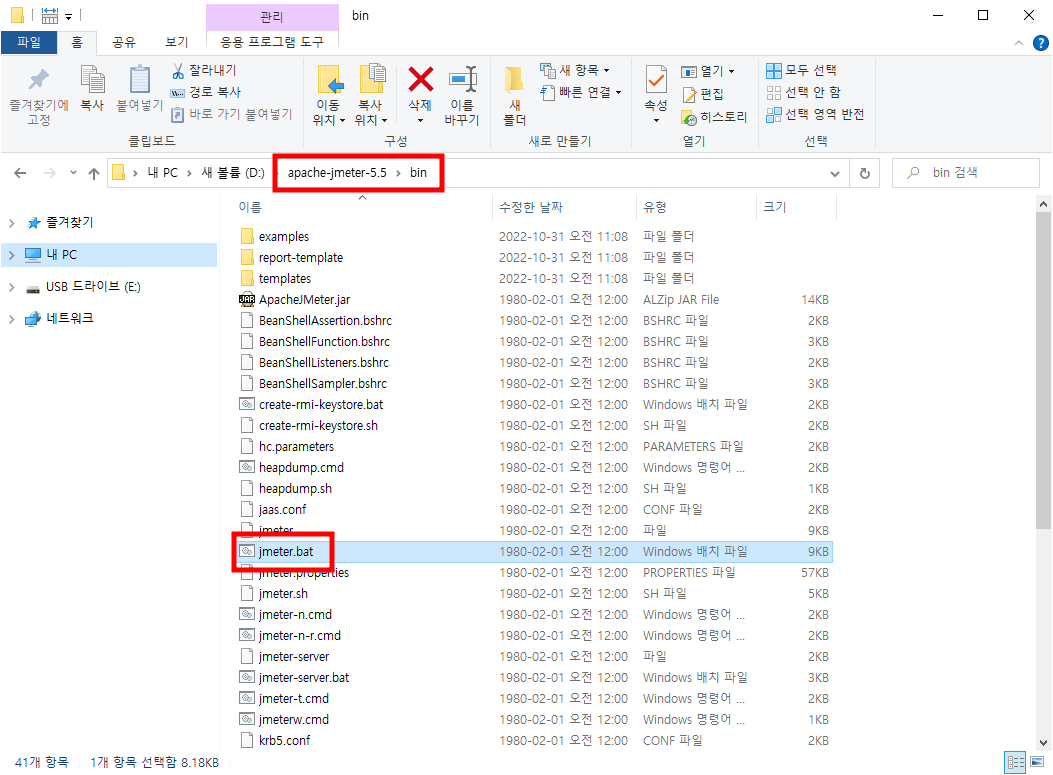Choose Paste shortcut (바로 가기 붙여넣기)

232,114
